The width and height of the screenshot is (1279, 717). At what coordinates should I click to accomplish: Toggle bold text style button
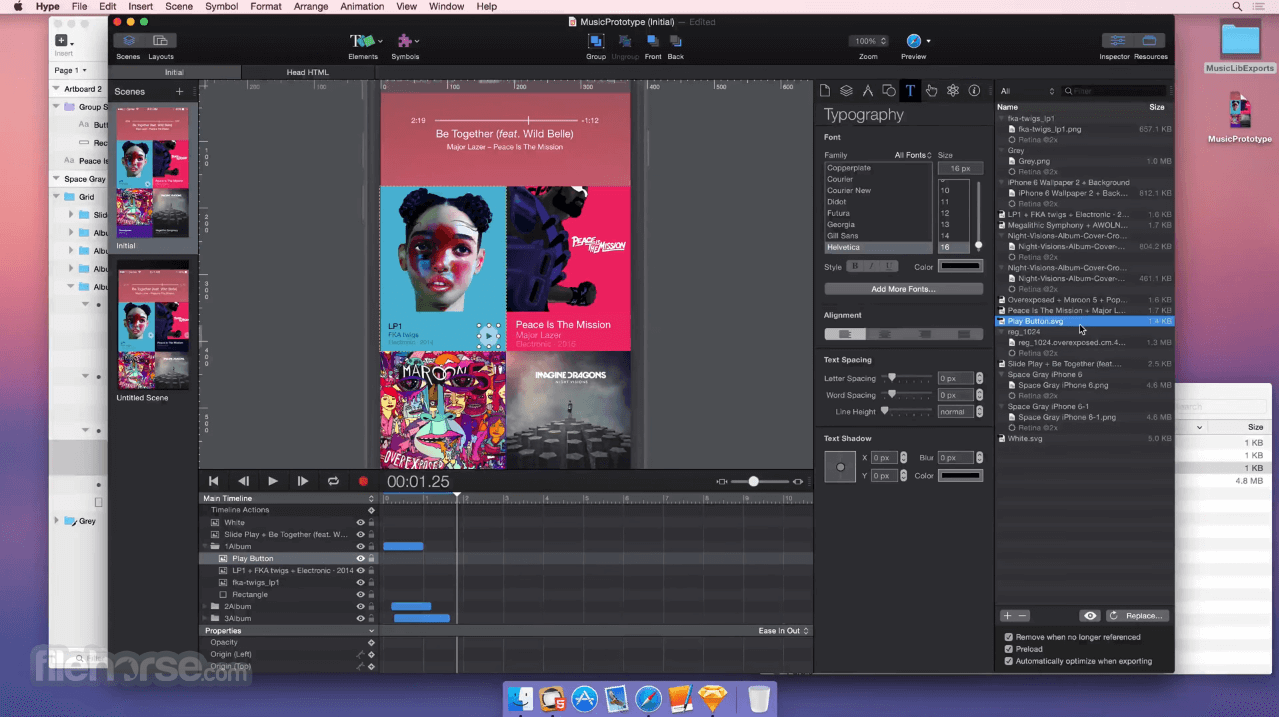tap(856, 267)
